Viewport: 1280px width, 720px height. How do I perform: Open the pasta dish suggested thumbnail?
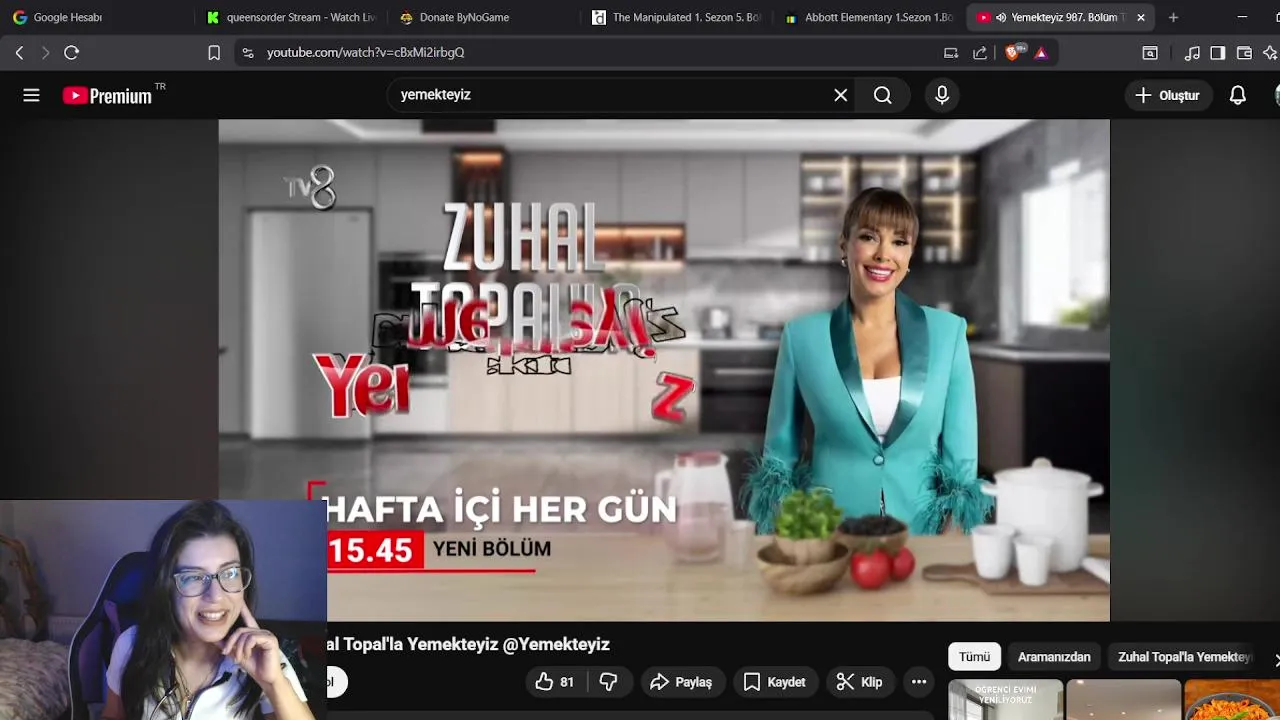pos(1232,700)
